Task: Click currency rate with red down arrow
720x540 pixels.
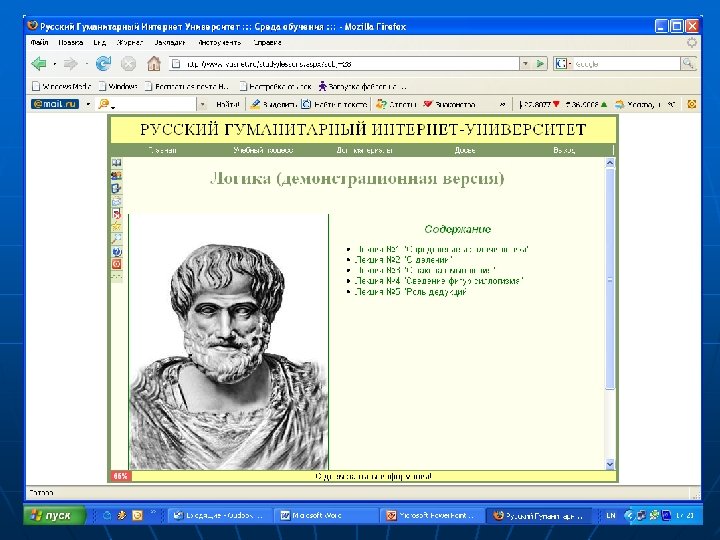Action: tap(540, 105)
